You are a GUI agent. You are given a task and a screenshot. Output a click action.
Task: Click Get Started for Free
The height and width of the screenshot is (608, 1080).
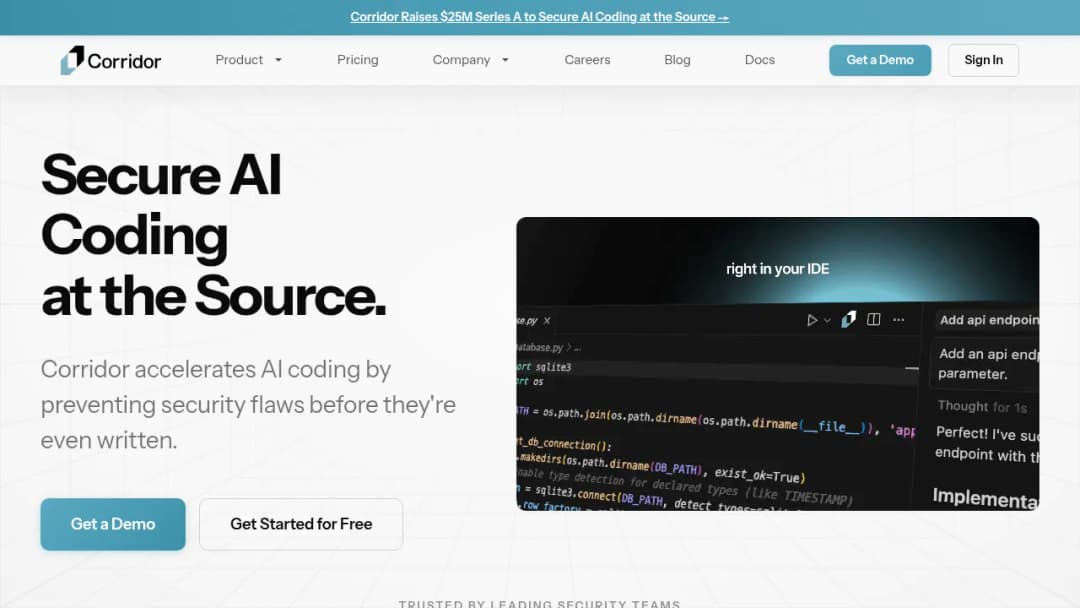(x=301, y=524)
